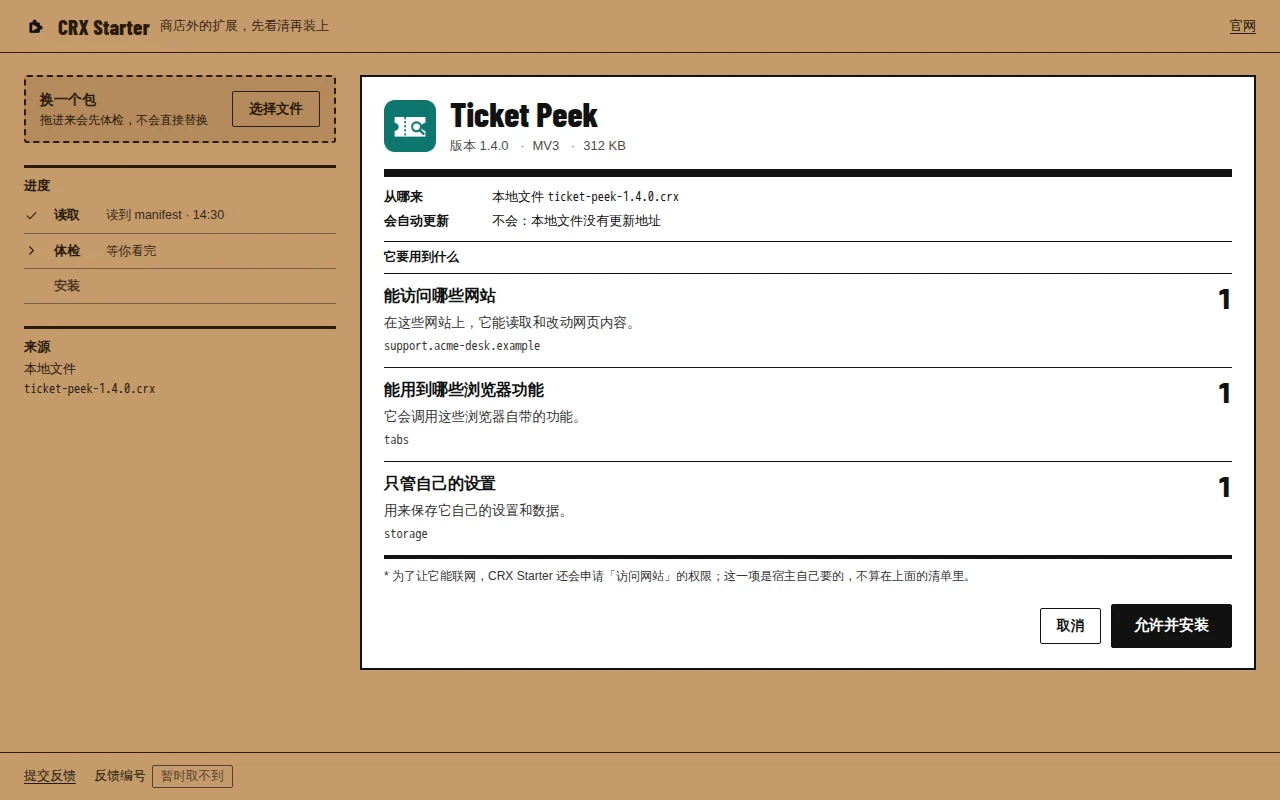Image resolution: width=1280 pixels, height=800 pixels.
Task: Click the CRX Starter title text
Action: [x=104, y=27]
